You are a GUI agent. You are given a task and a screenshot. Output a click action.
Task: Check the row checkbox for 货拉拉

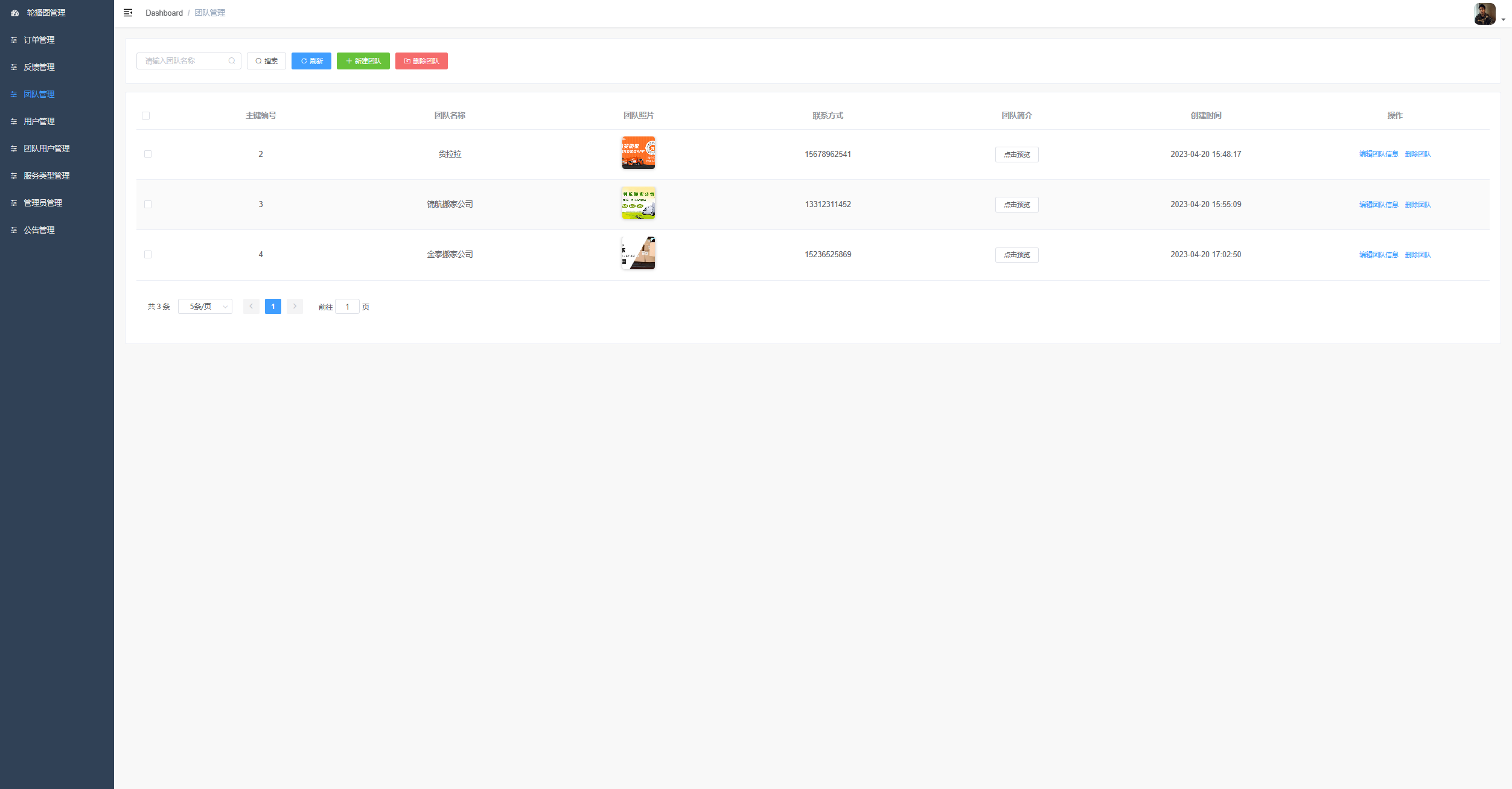coord(148,154)
